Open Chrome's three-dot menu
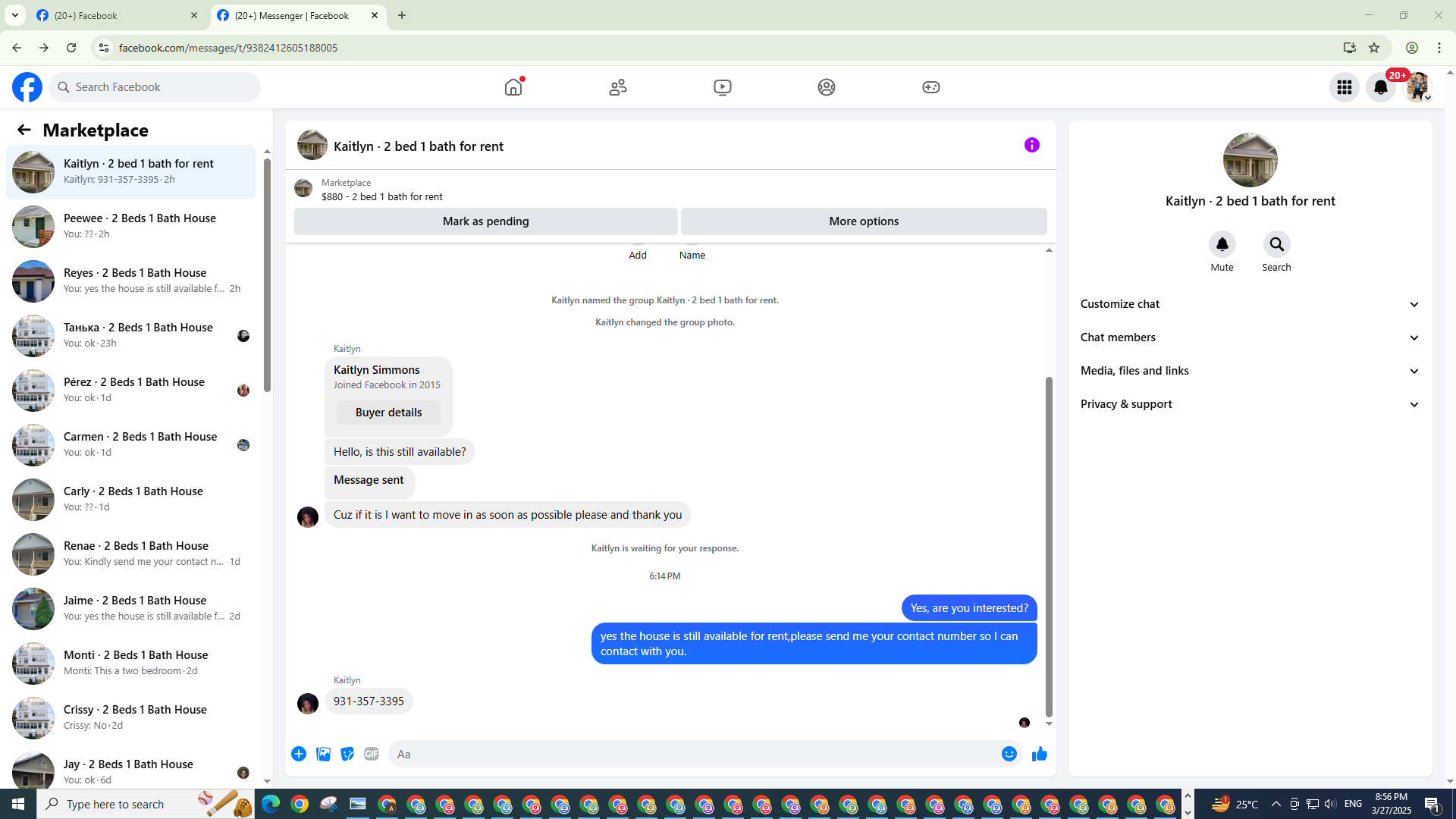The image size is (1456, 819). coord(1439,48)
